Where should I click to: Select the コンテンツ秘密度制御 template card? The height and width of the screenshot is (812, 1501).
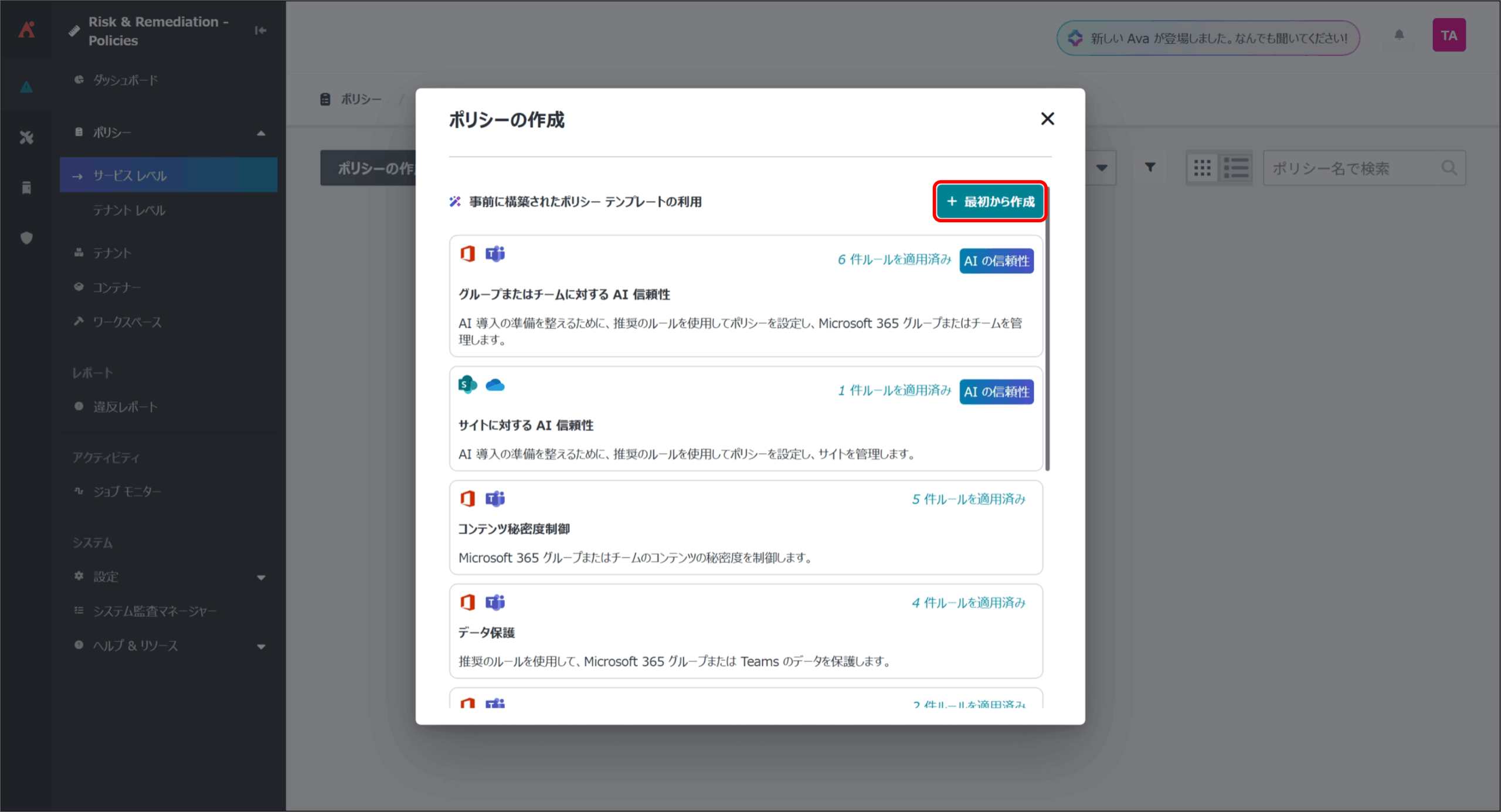point(746,528)
